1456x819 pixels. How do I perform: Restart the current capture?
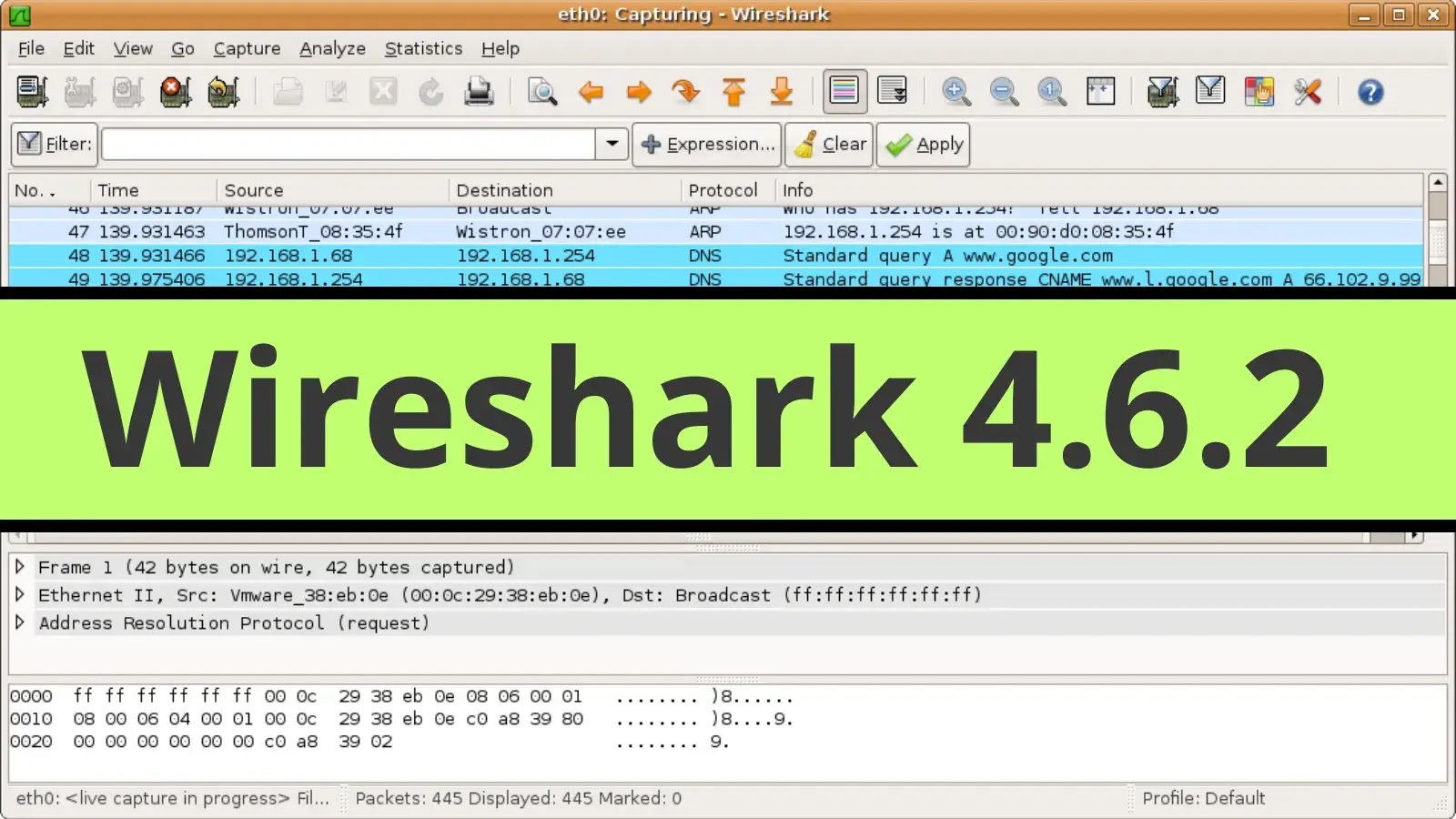(x=223, y=91)
